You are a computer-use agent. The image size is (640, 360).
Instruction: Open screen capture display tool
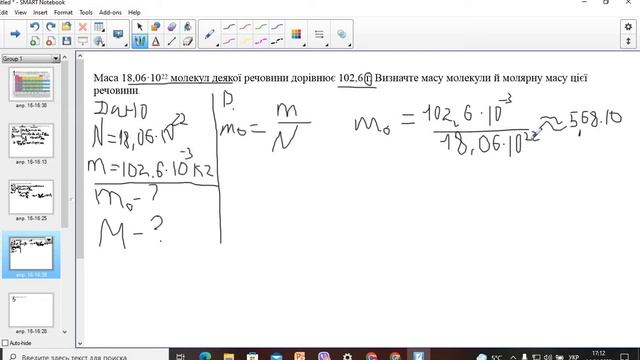118,34
